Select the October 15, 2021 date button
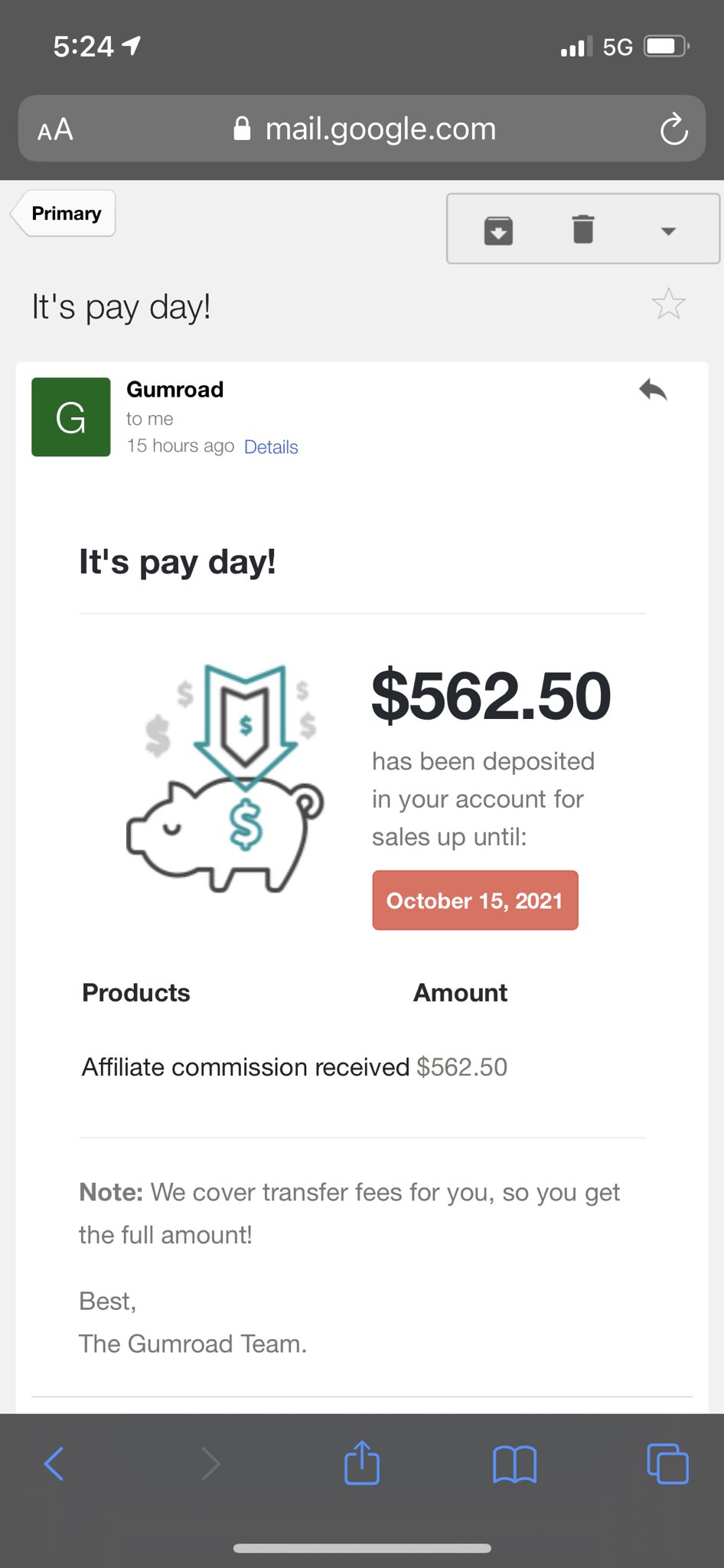 475,900
